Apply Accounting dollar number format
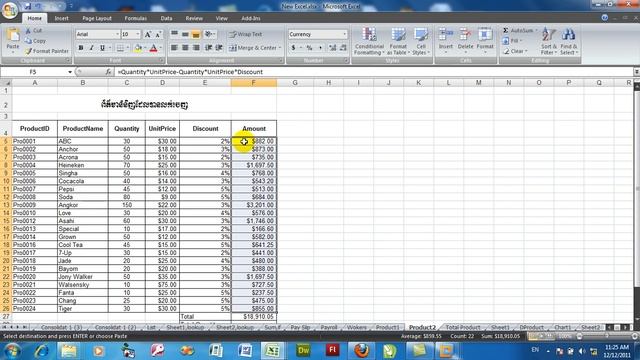640x360 pixels. tap(293, 48)
